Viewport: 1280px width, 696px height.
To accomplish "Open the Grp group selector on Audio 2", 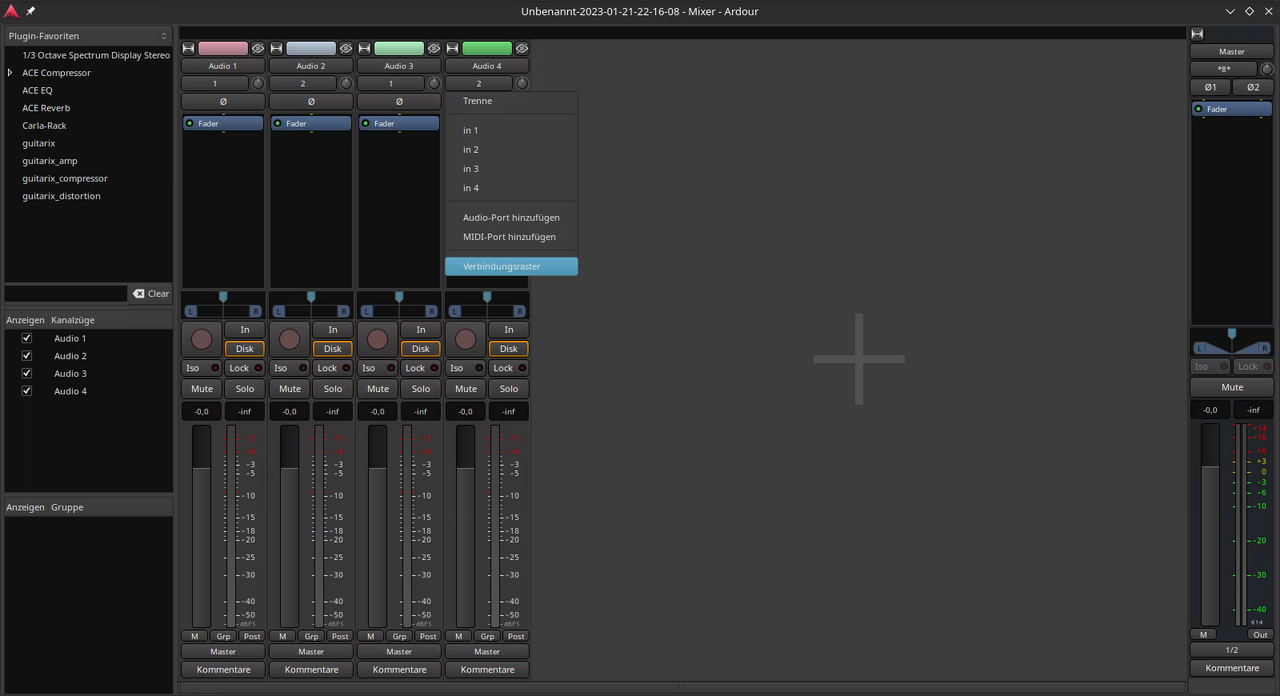I will click(311, 636).
